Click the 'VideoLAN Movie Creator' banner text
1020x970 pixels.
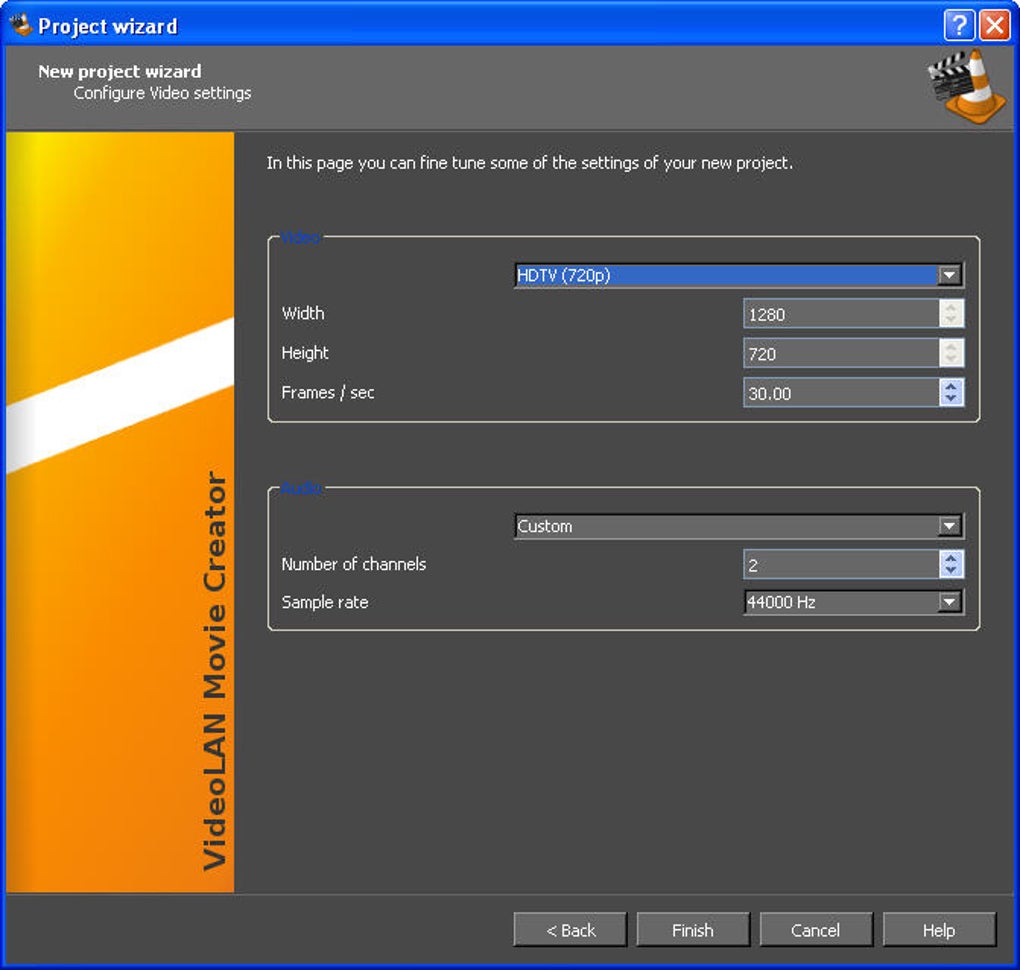coord(215,670)
